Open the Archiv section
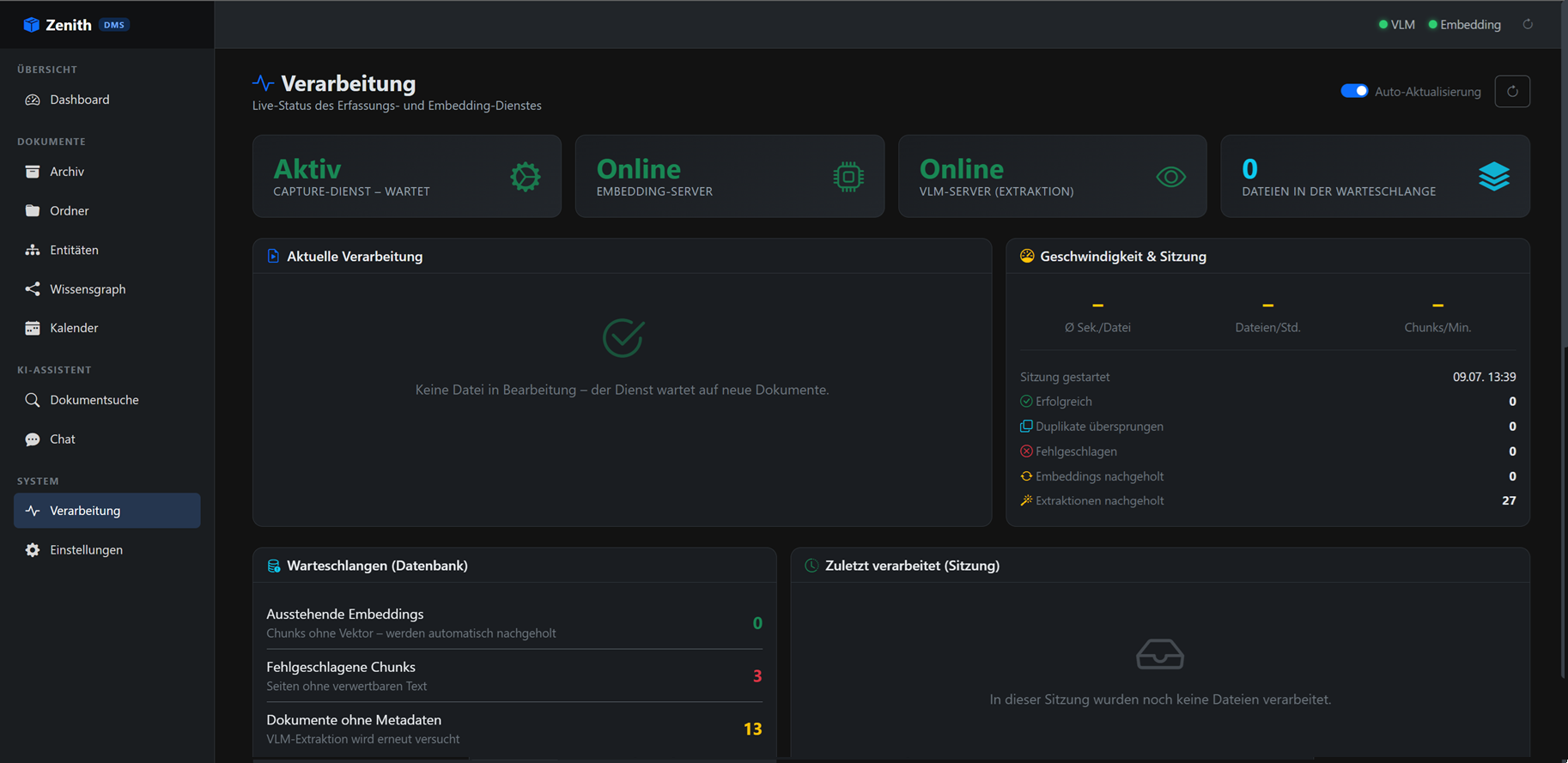The height and width of the screenshot is (763, 1568). pos(107,172)
